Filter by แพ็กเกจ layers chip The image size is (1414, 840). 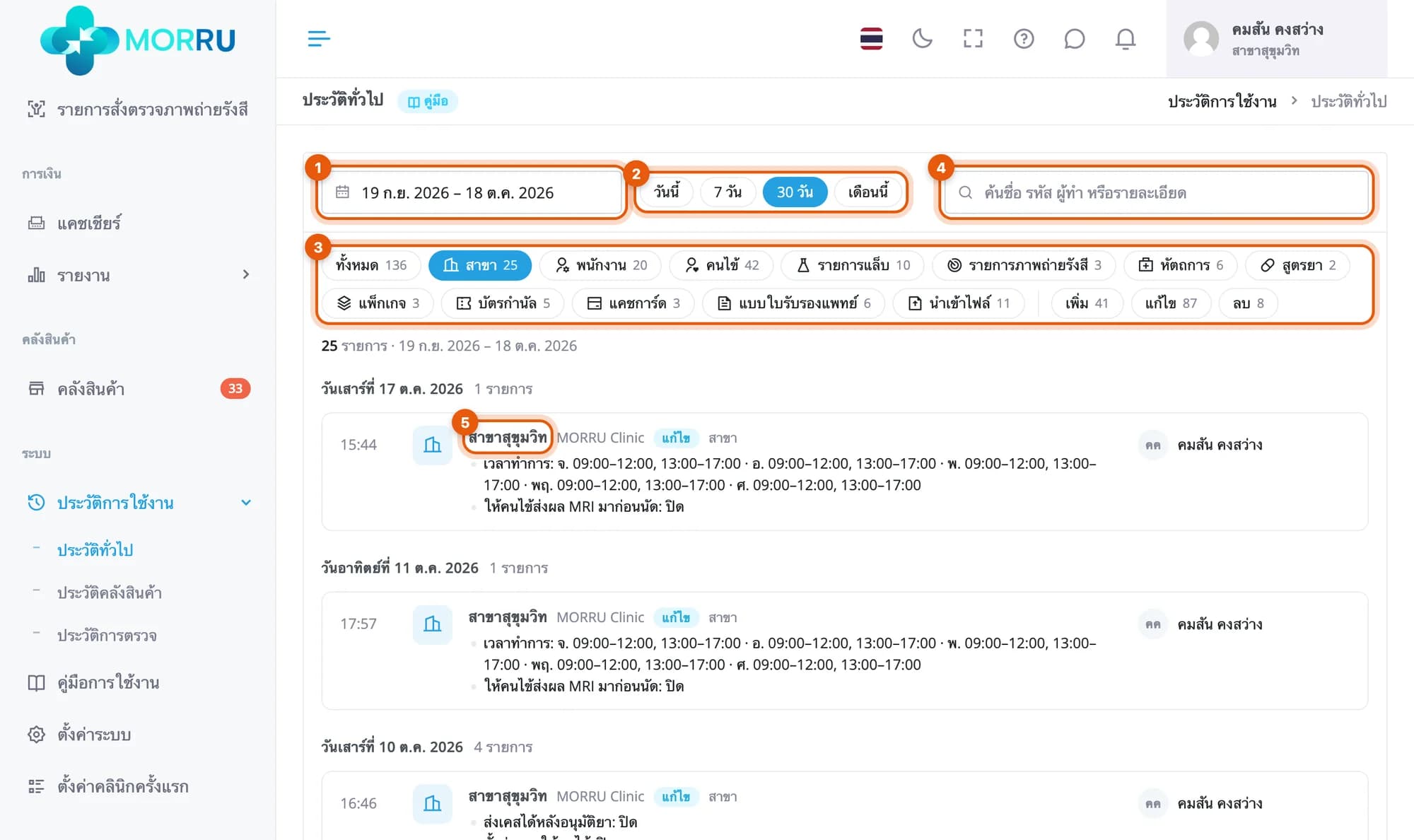pos(378,303)
